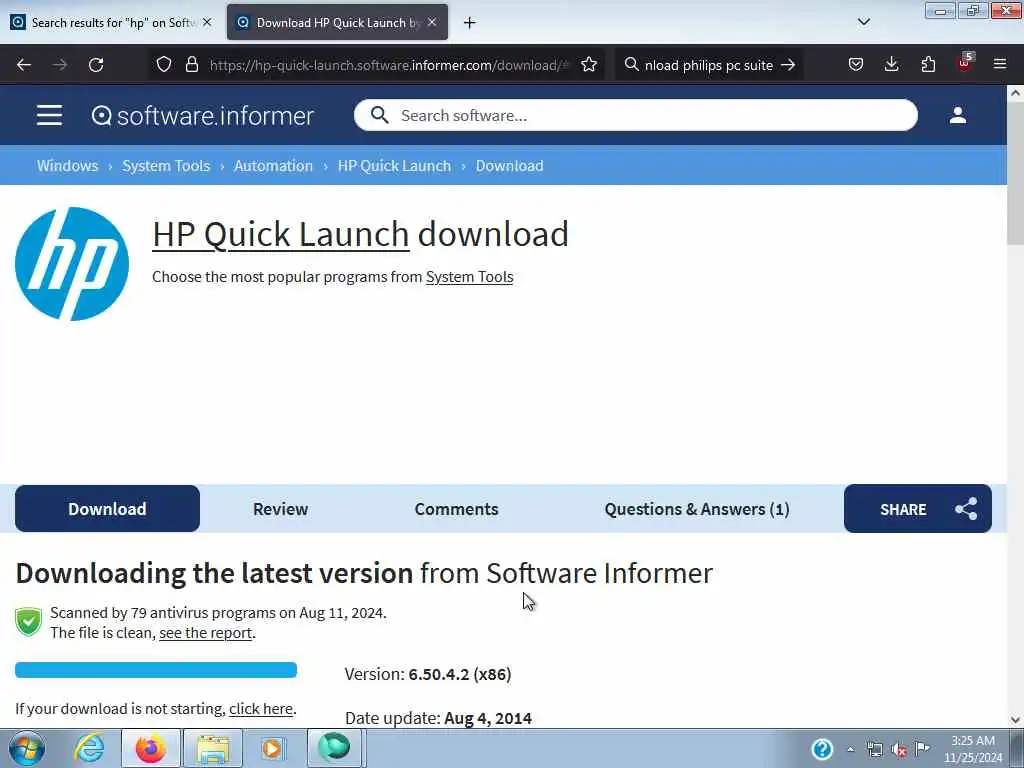The image size is (1024, 768).
Task: Go to Windows breadcrumb link
Action: coord(67,166)
